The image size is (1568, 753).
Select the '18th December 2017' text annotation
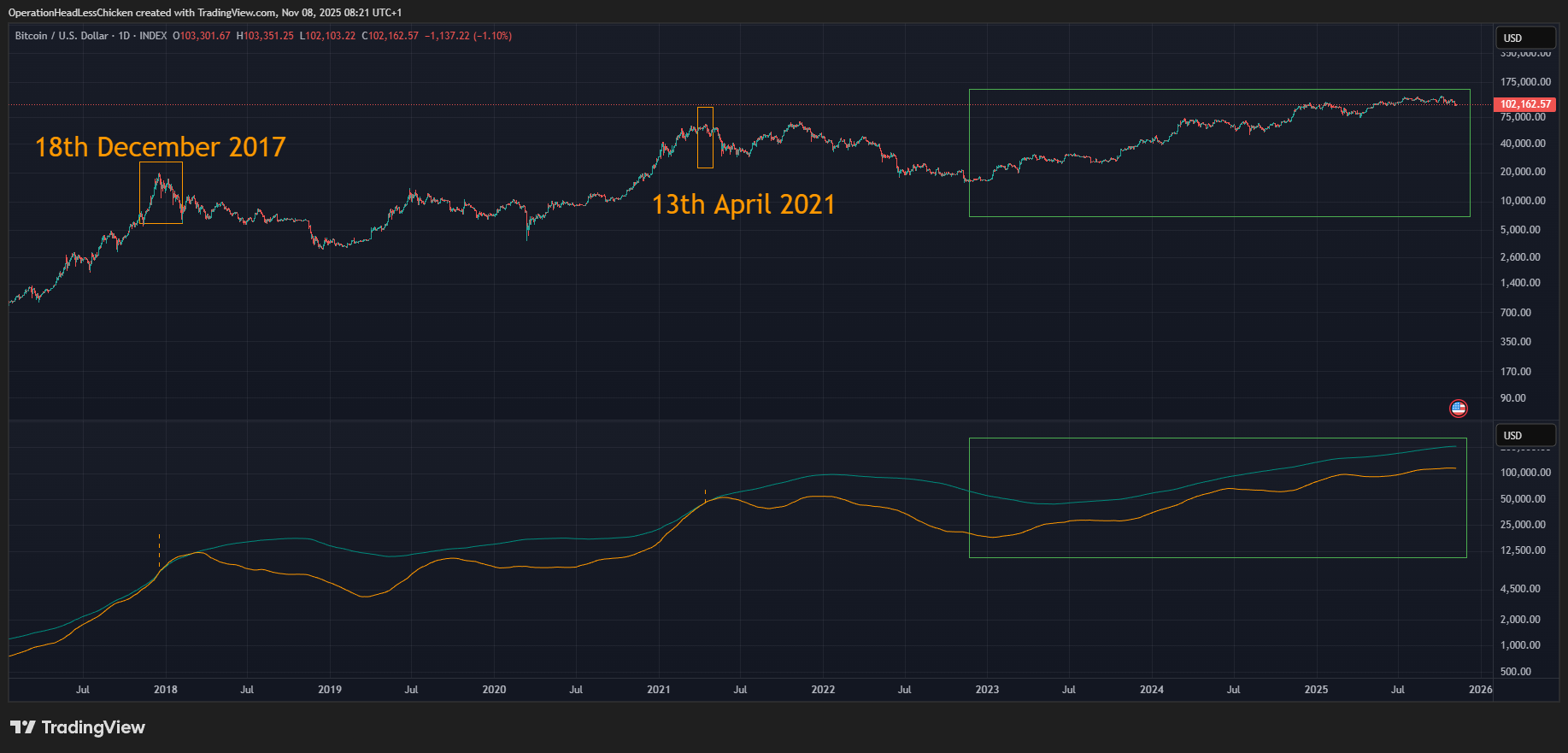pos(160,147)
